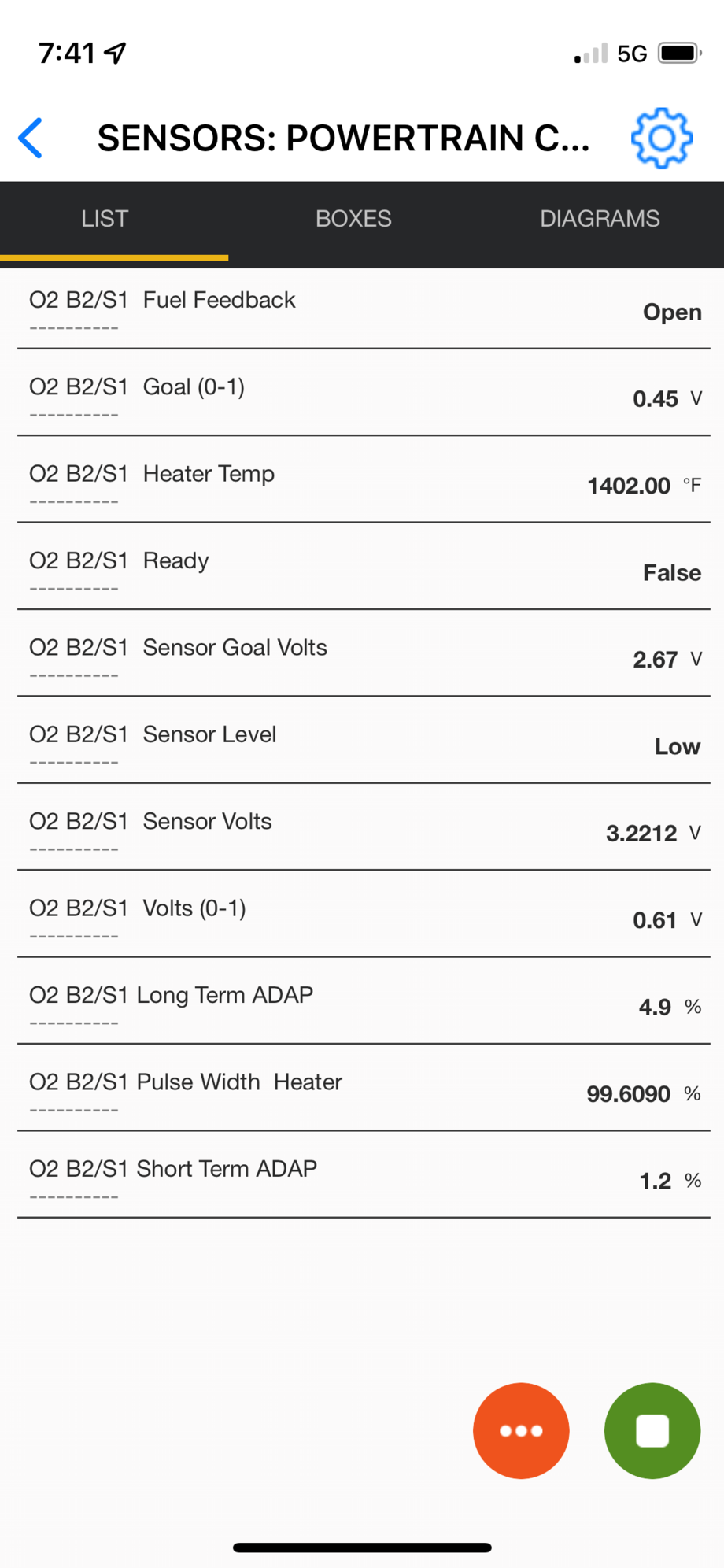
Task: Select O2 B2/S1 Fuel Feedback row
Action: pos(362,309)
